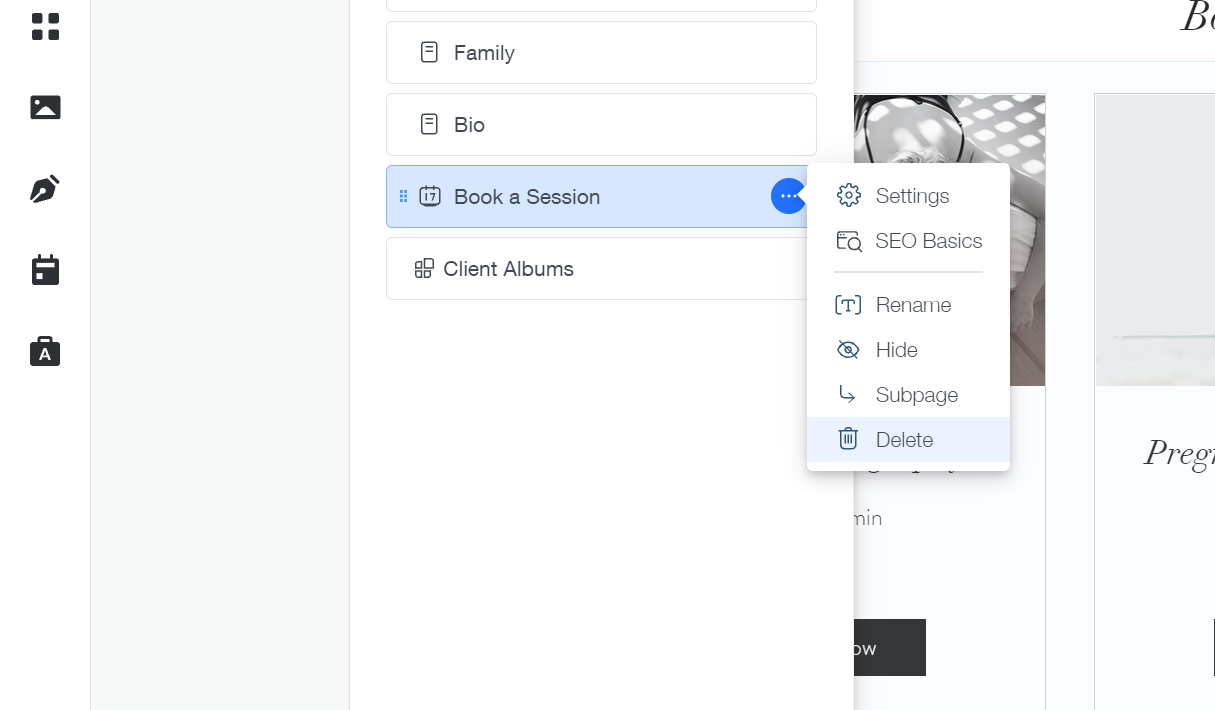Open the Bookings calendar icon in sidebar
The image size is (1215, 710).
coord(45,270)
